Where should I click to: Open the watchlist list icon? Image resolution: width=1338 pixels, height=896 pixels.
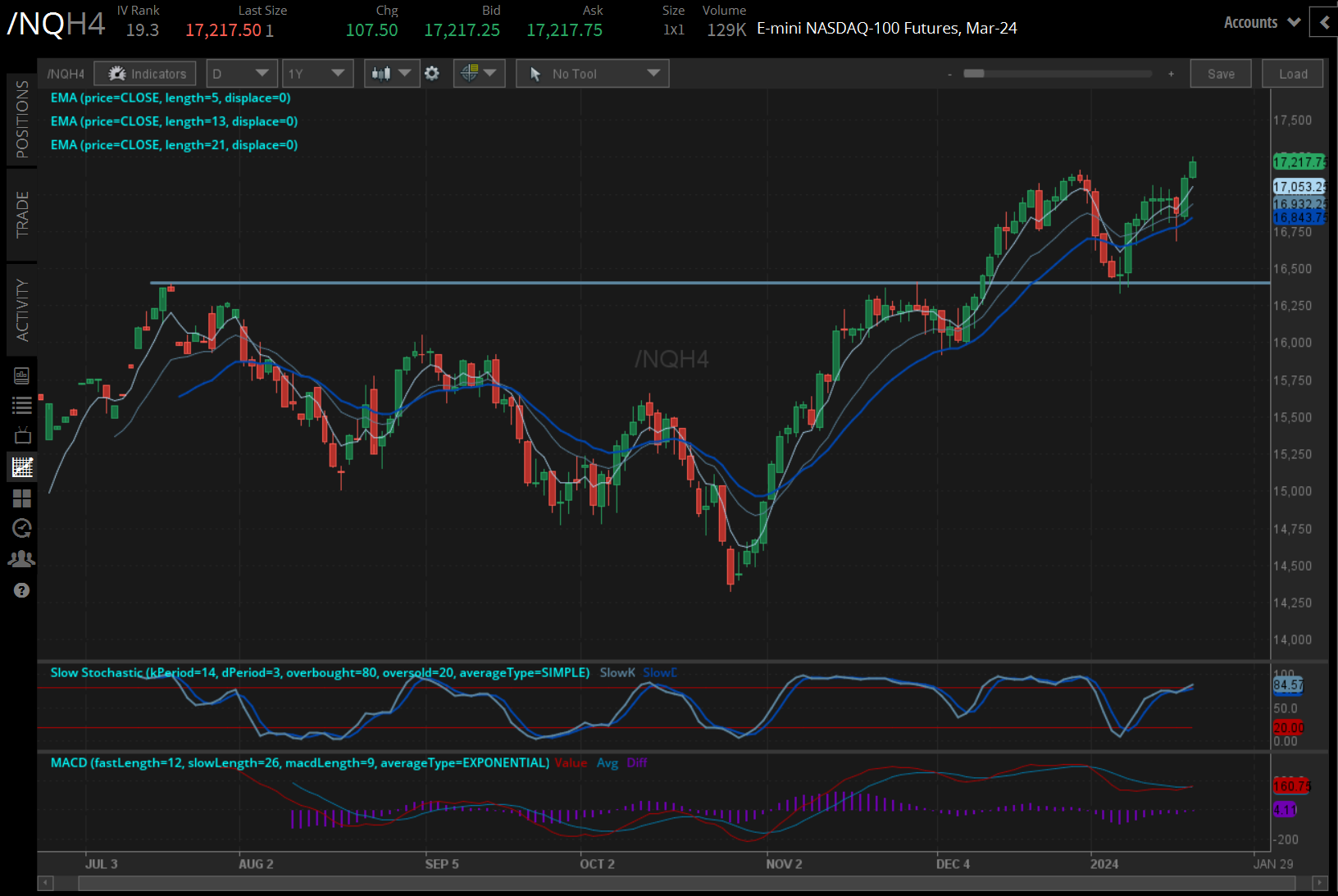coord(22,405)
